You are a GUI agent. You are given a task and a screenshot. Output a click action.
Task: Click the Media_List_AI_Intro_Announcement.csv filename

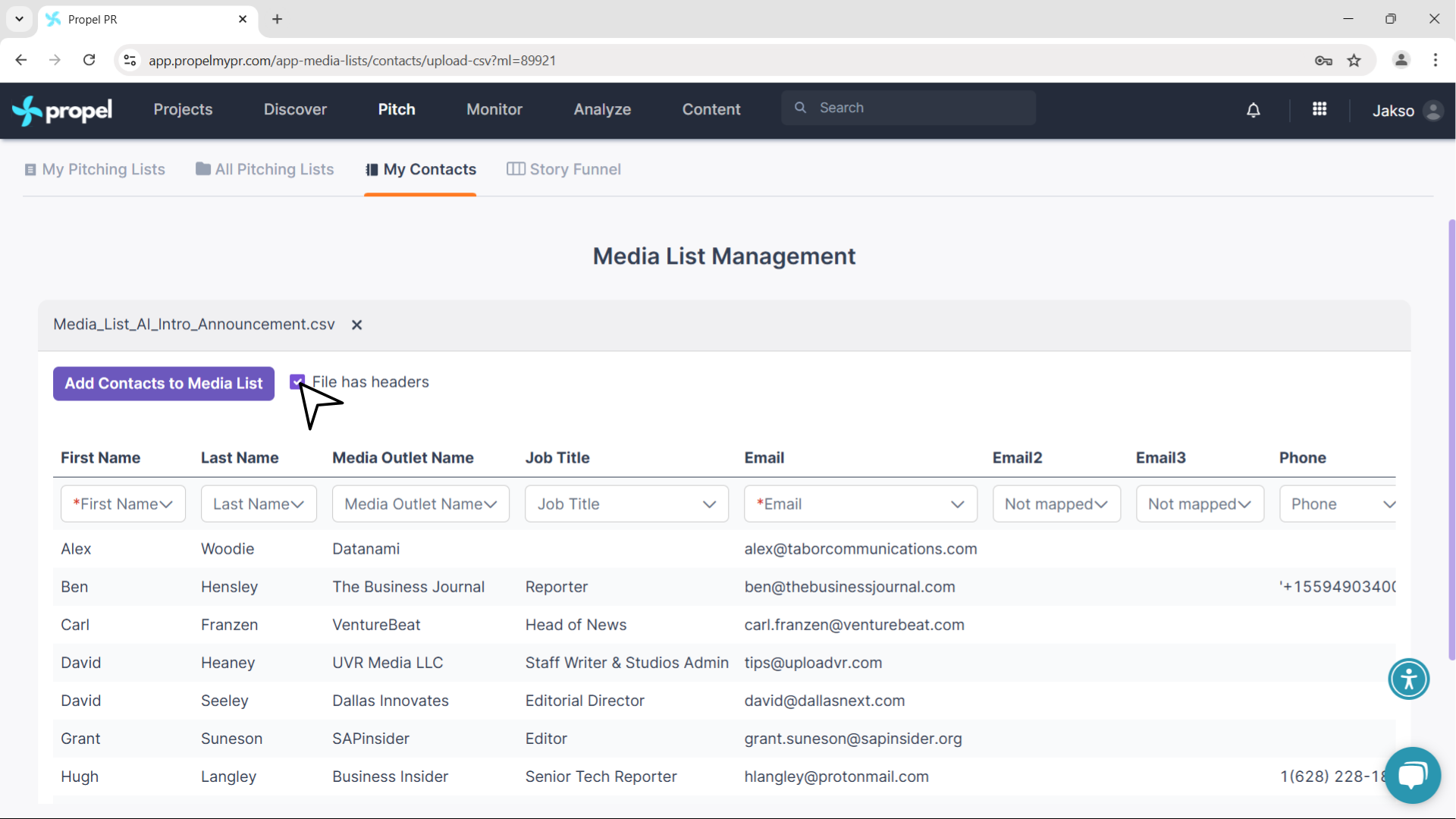[194, 325]
